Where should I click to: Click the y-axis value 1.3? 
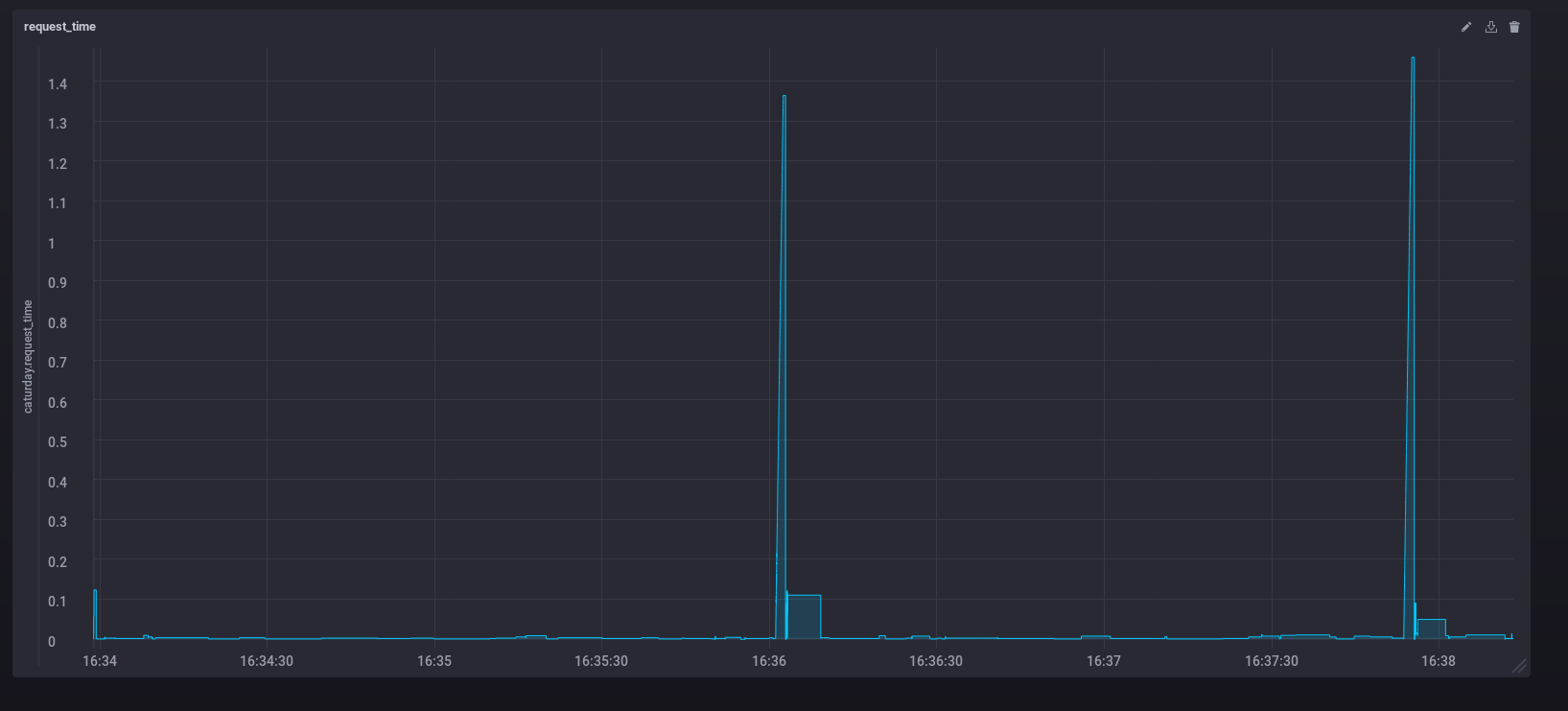[x=58, y=124]
